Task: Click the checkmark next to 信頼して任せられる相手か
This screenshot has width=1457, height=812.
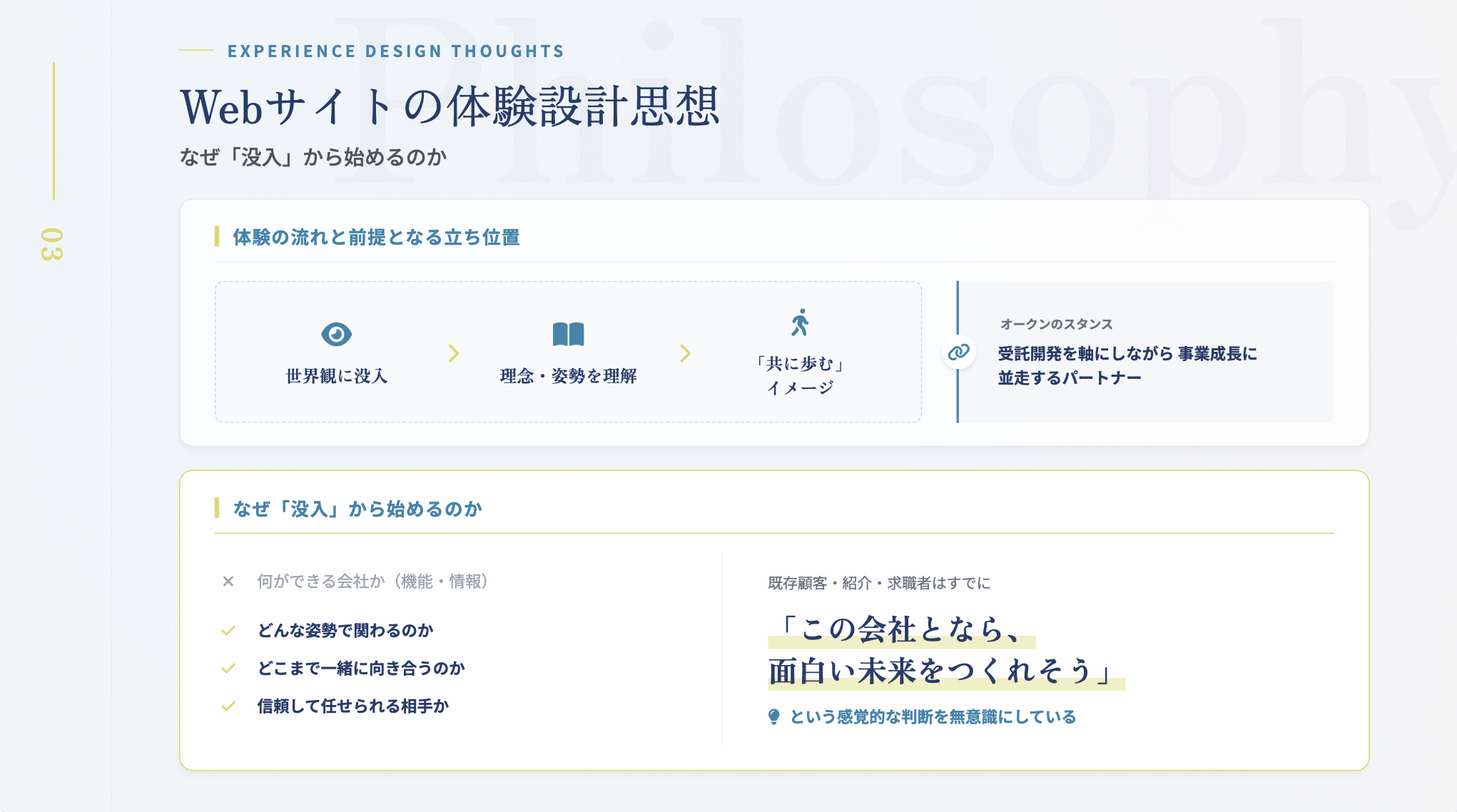Action: tap(228, 706)
